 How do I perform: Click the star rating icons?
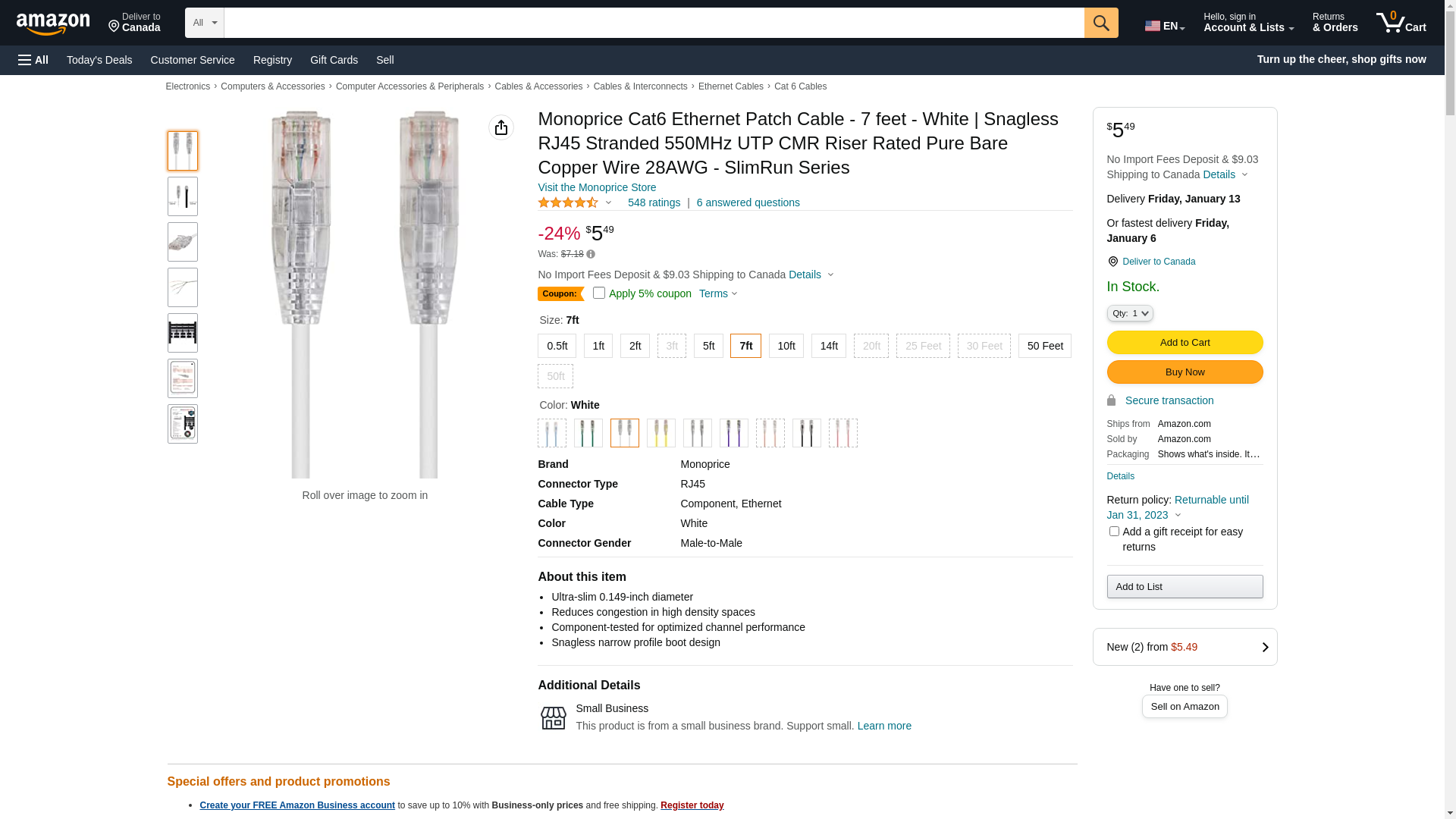point(568,202)
